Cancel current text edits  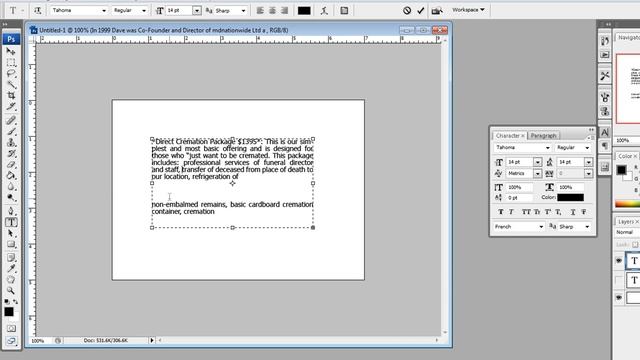click(x=407, y=11)
